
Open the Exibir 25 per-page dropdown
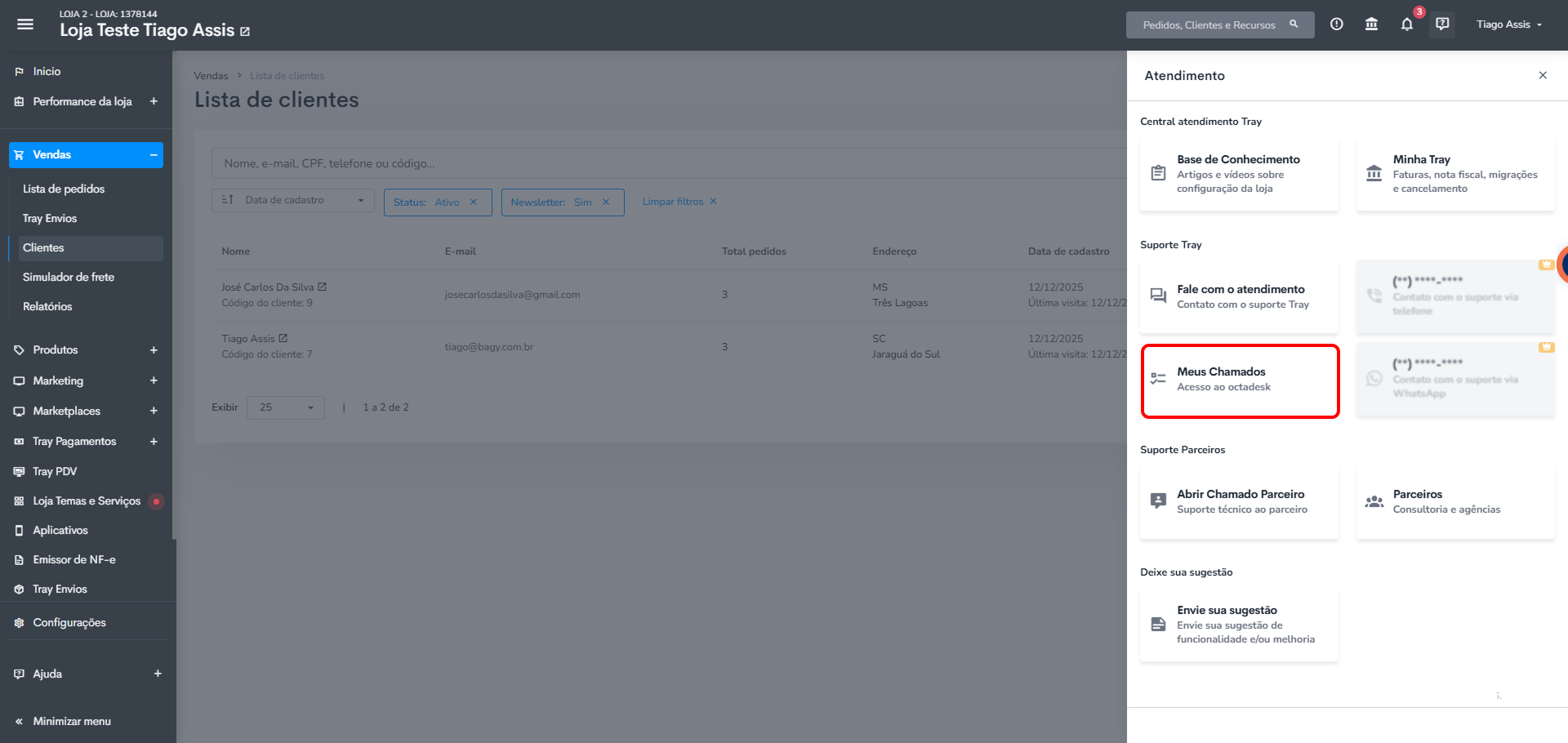pyautogui.click(x=286, y=407)
